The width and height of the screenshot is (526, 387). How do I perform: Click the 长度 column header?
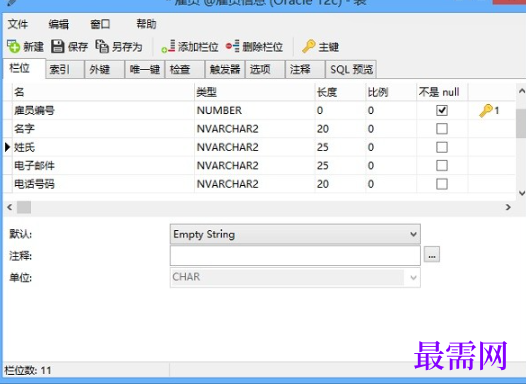(340, 92)
